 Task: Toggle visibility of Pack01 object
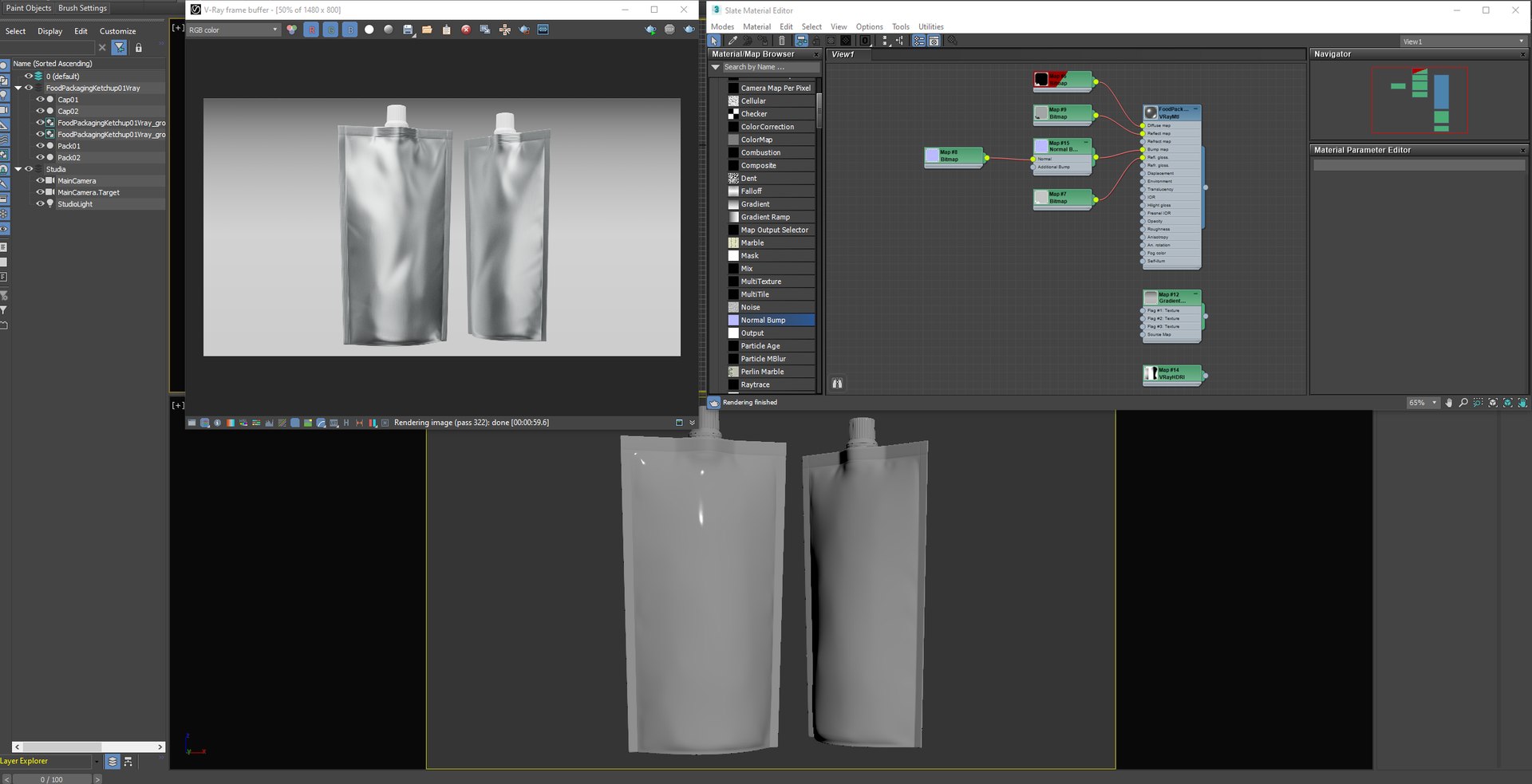(x=40, y=146)
